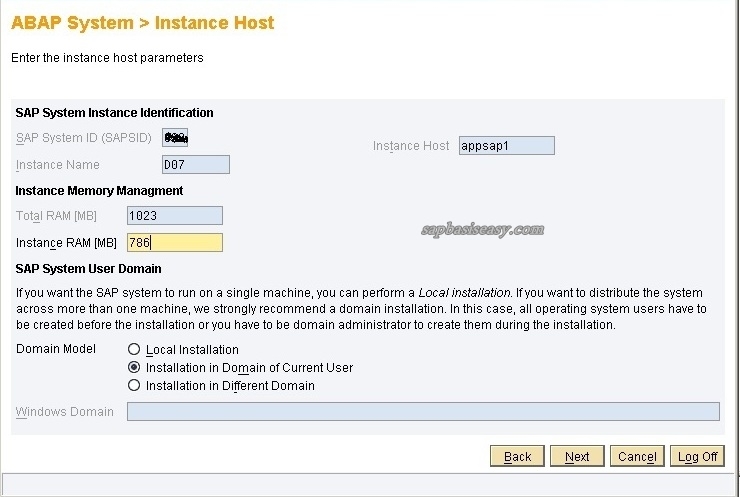Click 'SAP System Instance Identification' section title
This screenshot has height=497, width=740.
[x=114, y=113]
